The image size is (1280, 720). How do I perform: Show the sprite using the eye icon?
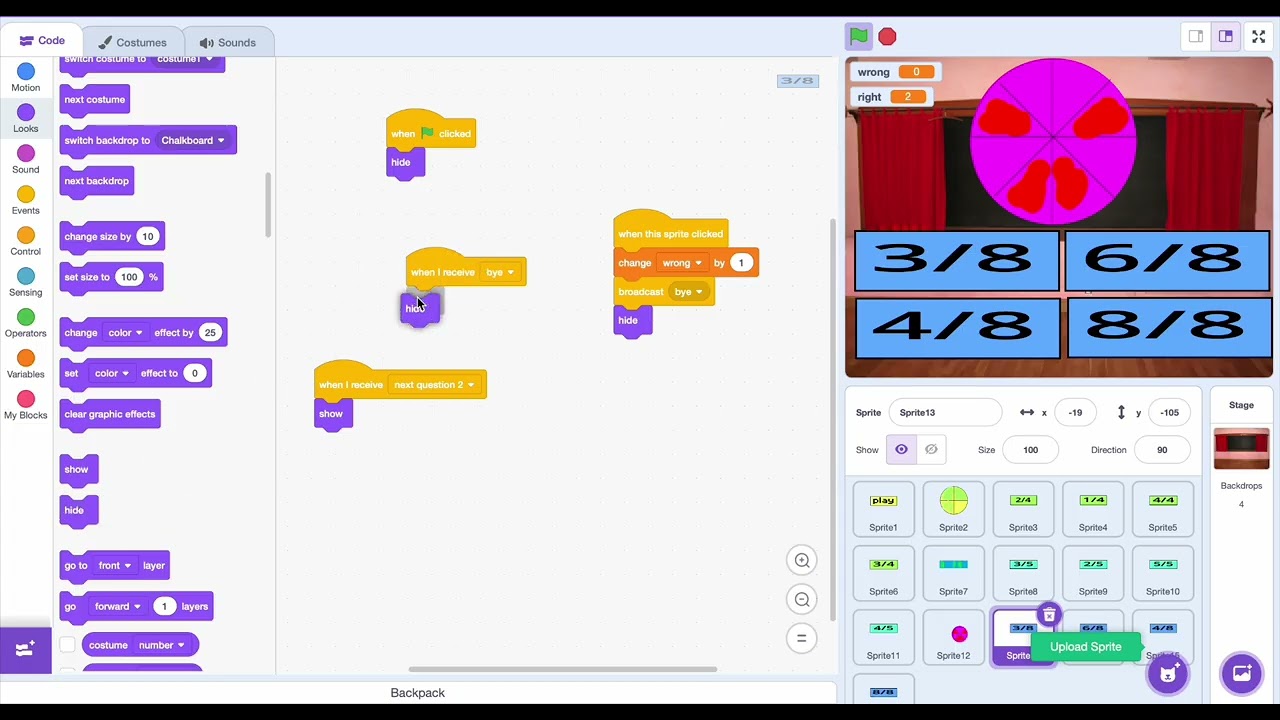(901, 450)
